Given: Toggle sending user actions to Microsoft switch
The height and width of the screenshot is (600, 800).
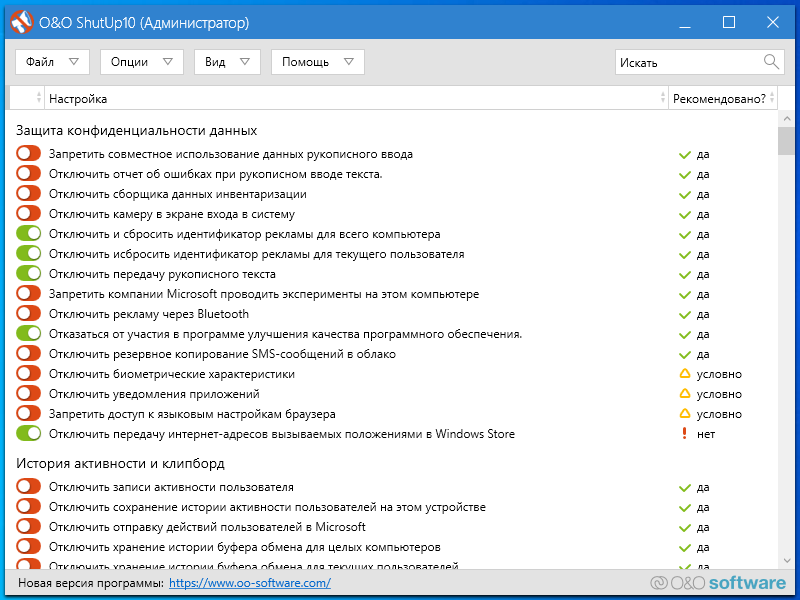Looking at the screenshot, I should point(29,527).
